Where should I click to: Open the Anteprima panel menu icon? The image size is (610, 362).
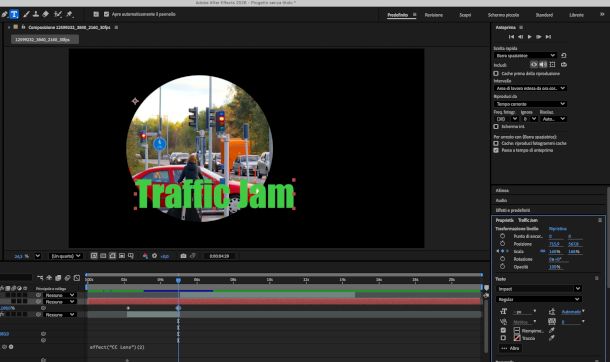coord(521,27)
